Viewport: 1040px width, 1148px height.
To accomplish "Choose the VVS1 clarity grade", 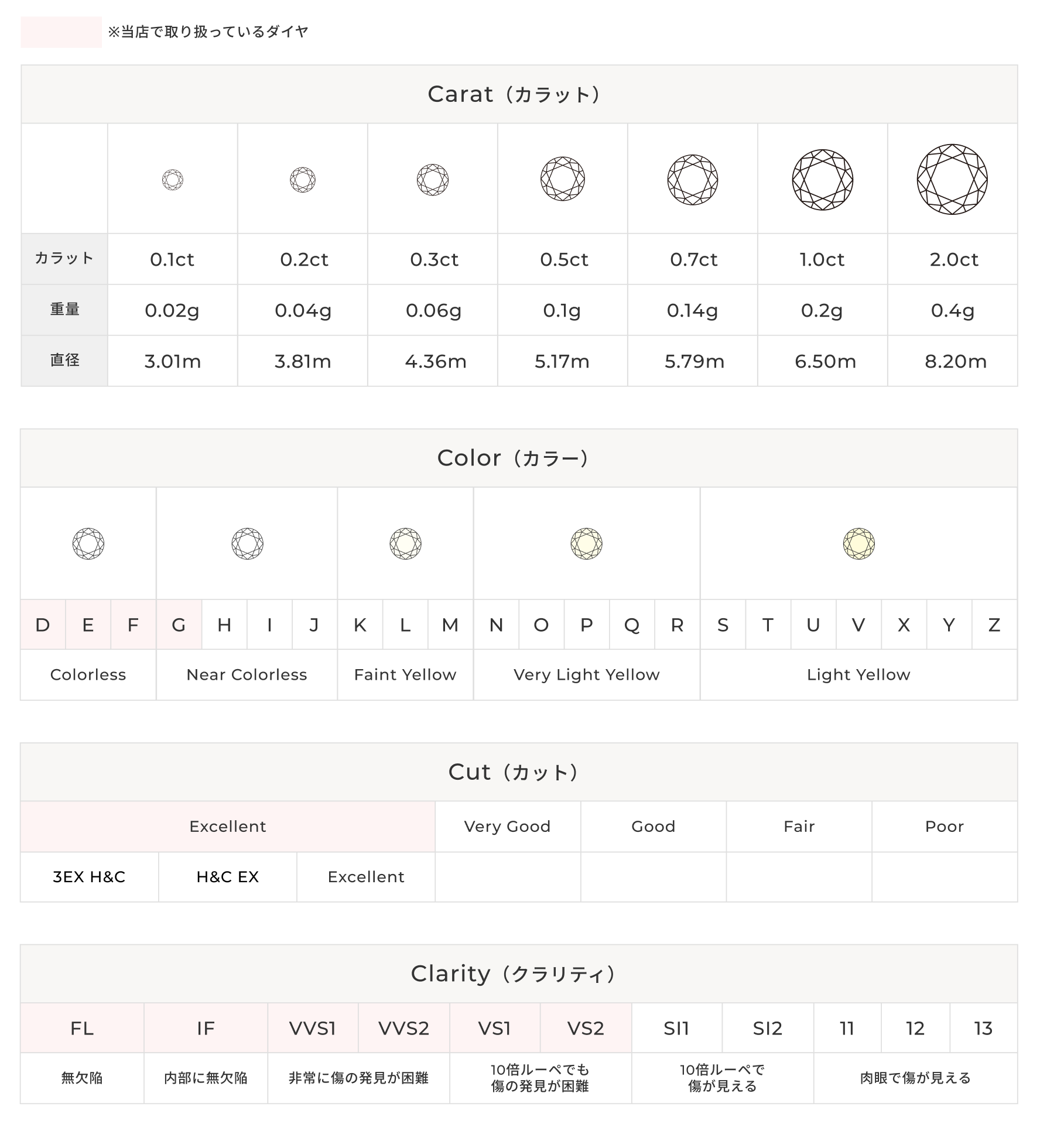I will 313,1029.
